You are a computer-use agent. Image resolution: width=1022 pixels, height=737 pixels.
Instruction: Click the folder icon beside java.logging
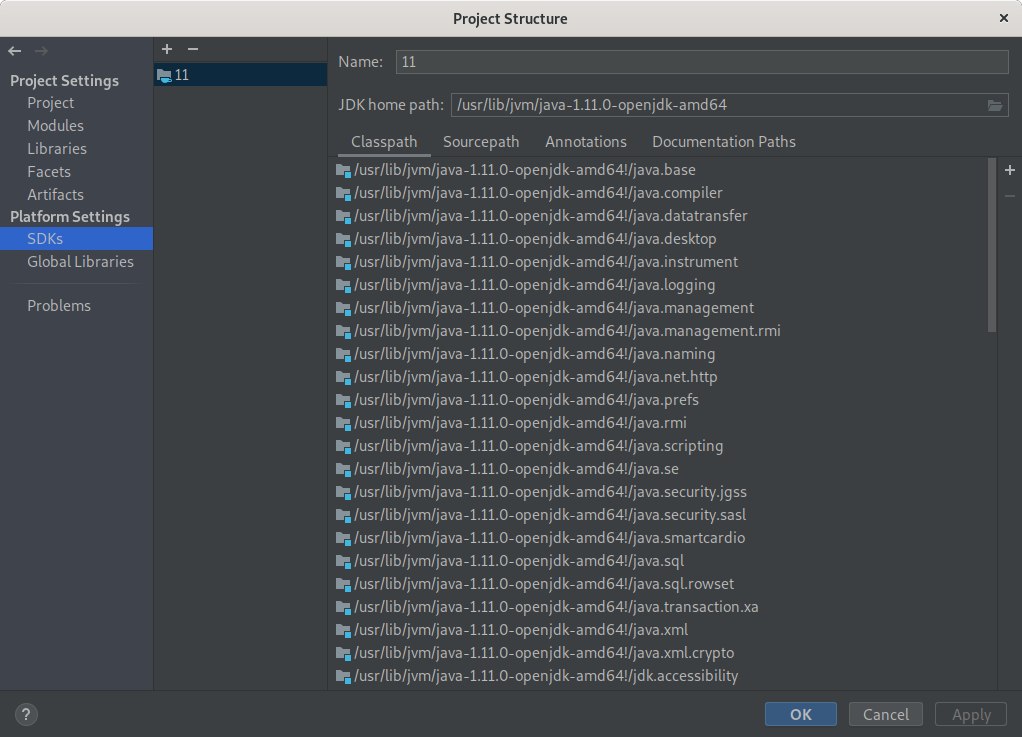pyautogui.click(x=343, y=285)
